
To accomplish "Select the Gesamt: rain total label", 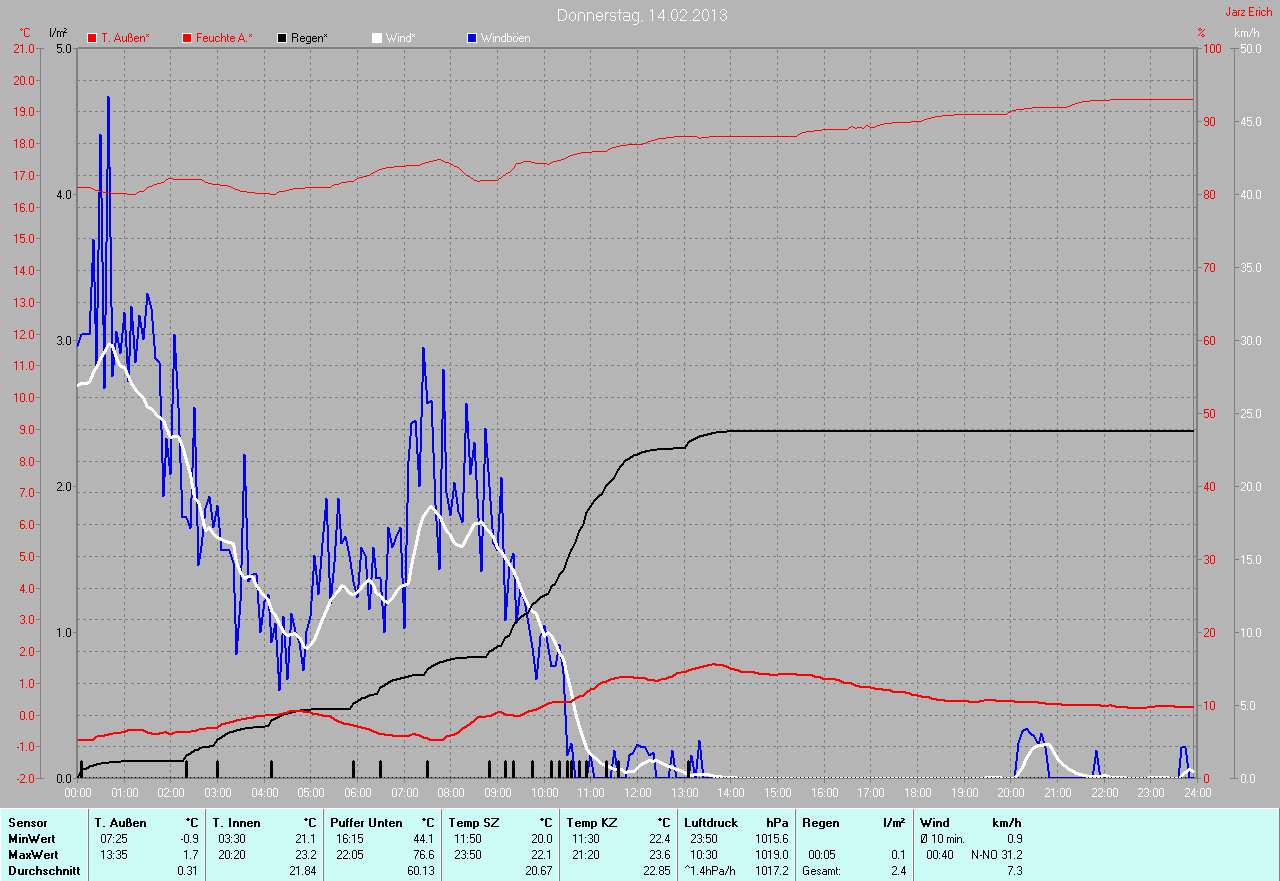I will coord(821,871).
